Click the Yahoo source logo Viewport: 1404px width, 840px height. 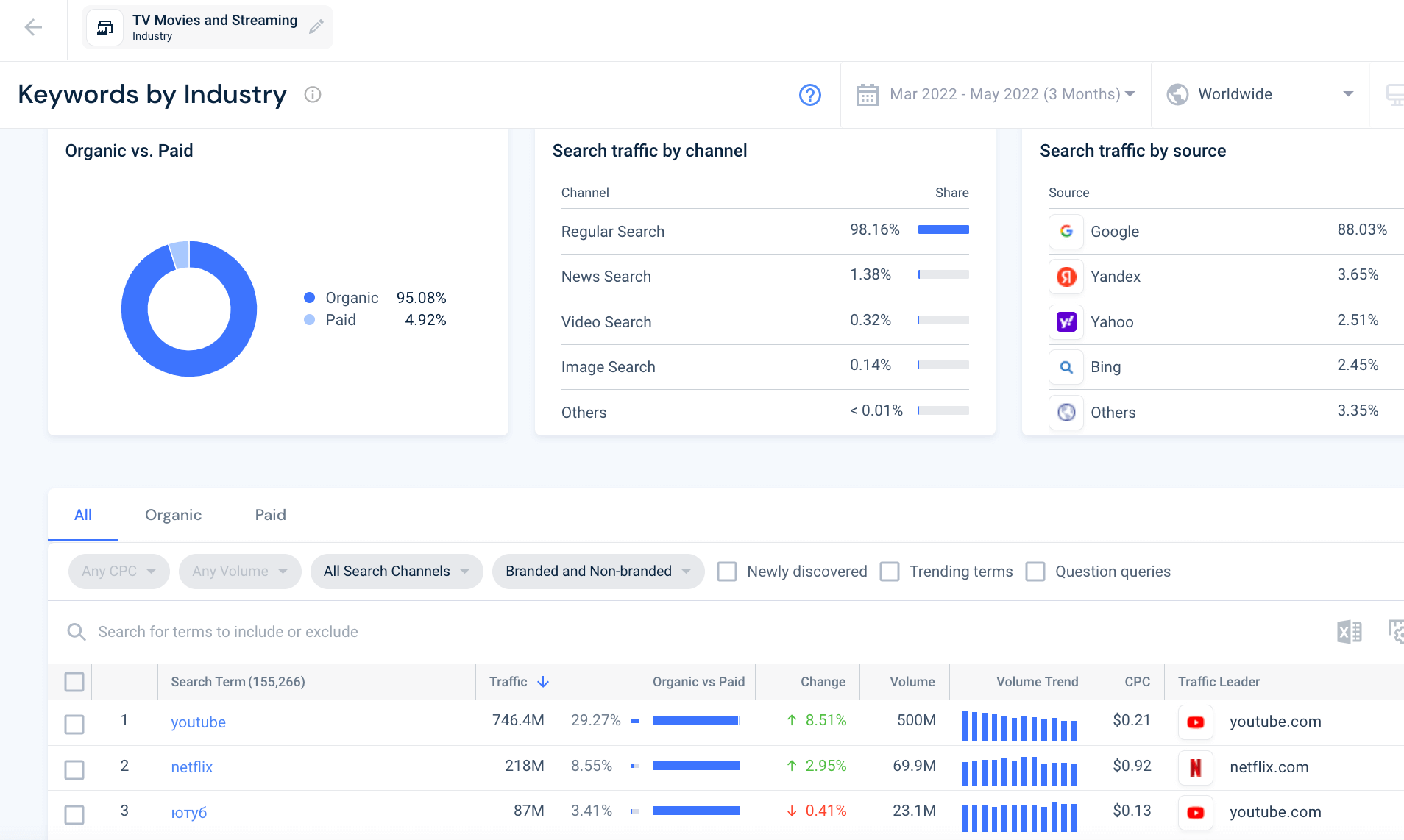click(x=1066, y=321)
